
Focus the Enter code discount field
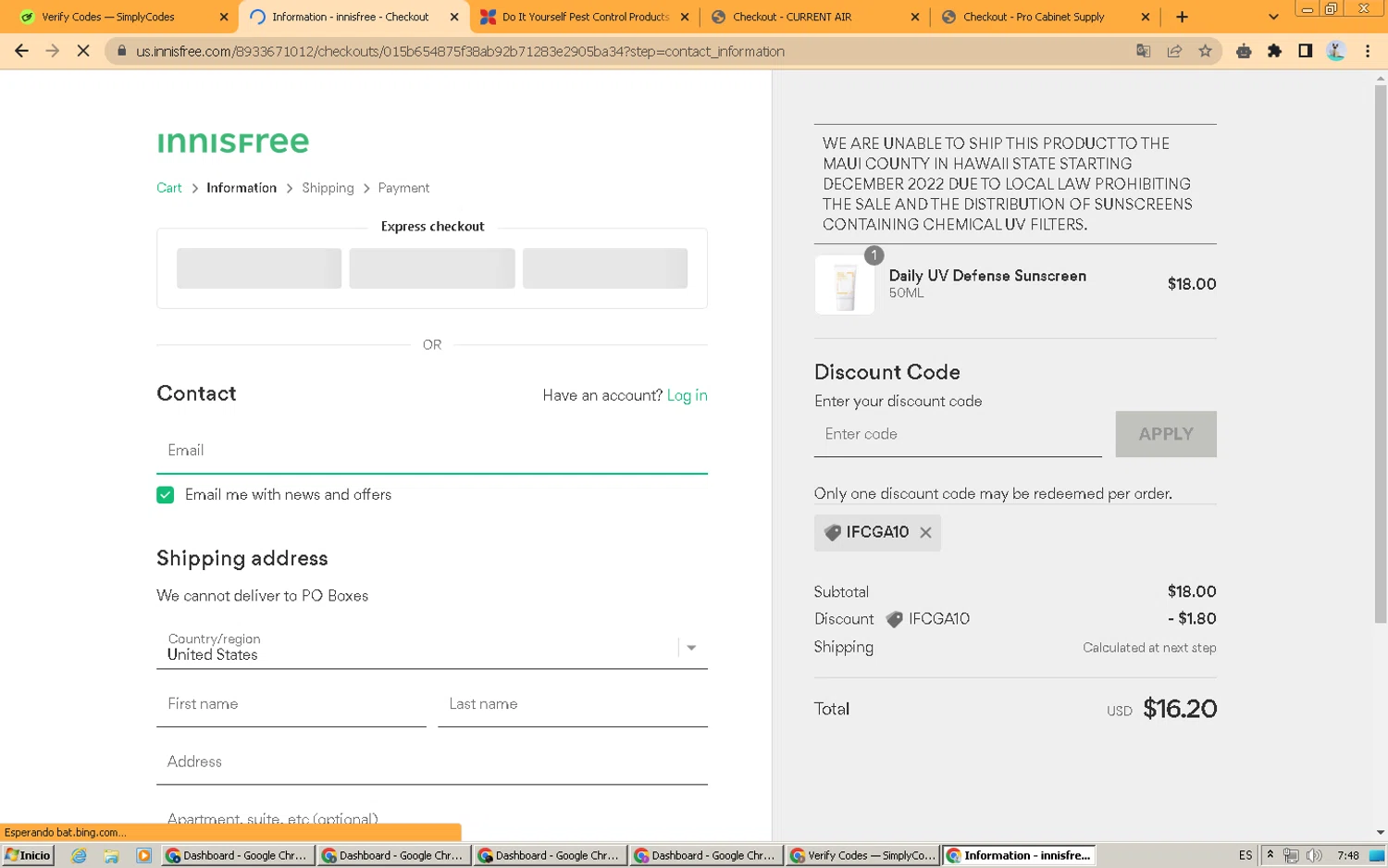tap(958, 434)
